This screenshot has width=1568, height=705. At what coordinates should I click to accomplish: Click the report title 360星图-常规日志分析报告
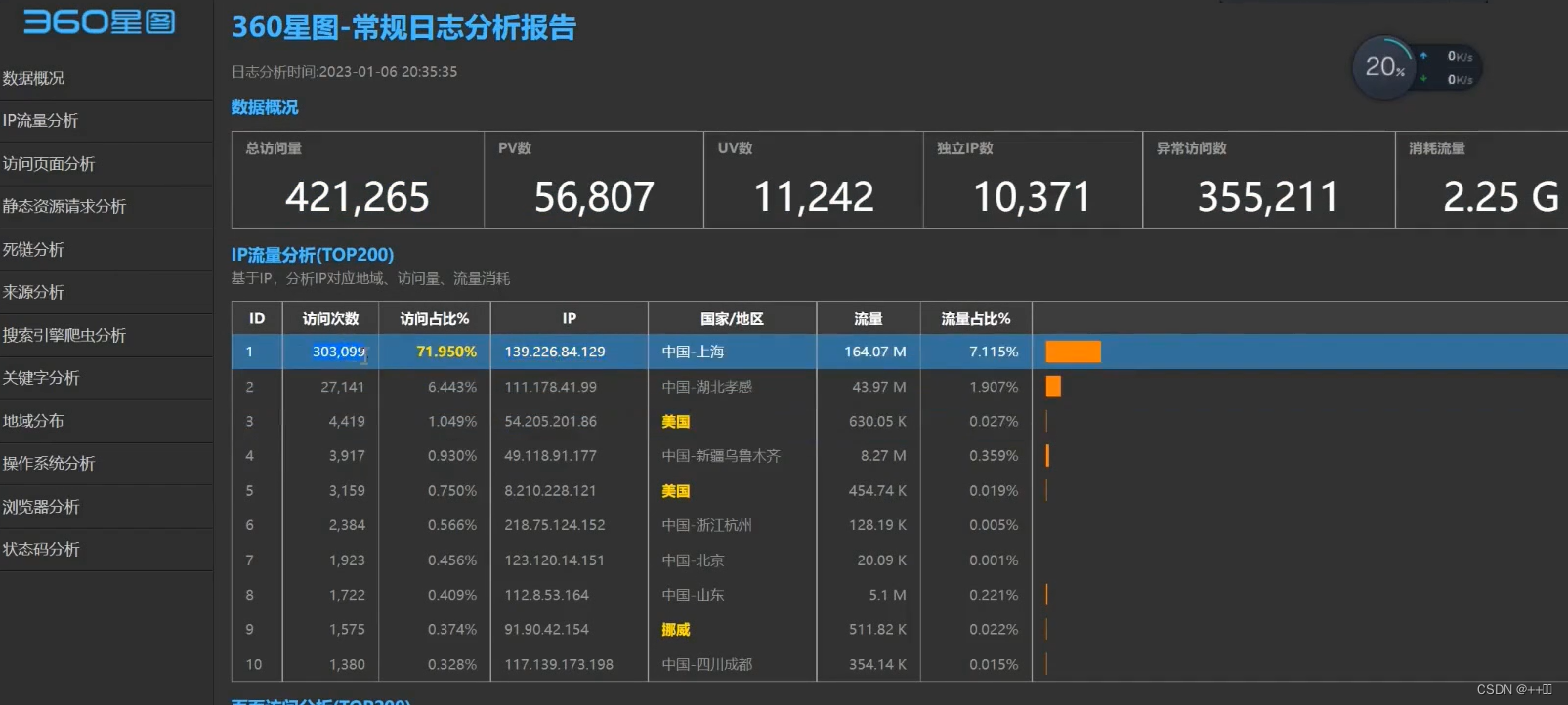pos(403,27)
